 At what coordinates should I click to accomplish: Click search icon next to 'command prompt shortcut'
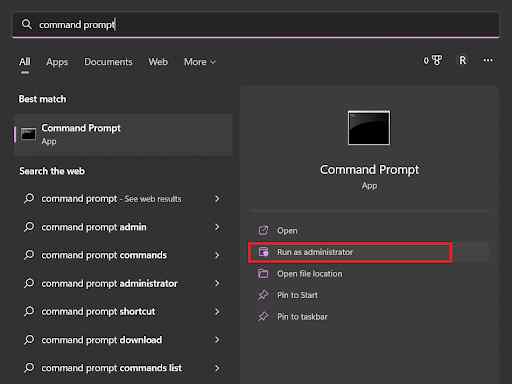29,311
